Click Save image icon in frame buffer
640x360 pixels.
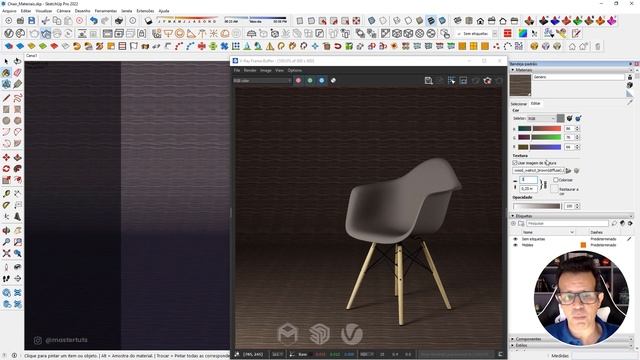coord(428,81)
